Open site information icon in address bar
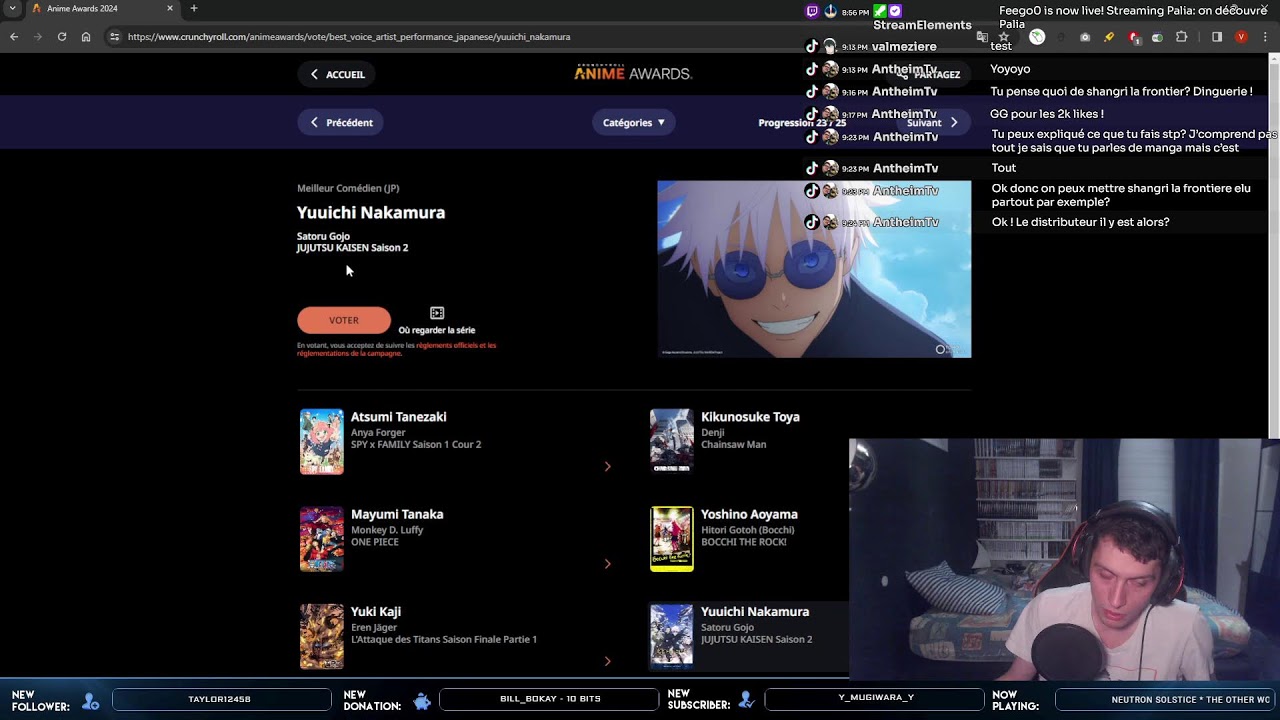Screen dimensions: 1280x720 115,37
